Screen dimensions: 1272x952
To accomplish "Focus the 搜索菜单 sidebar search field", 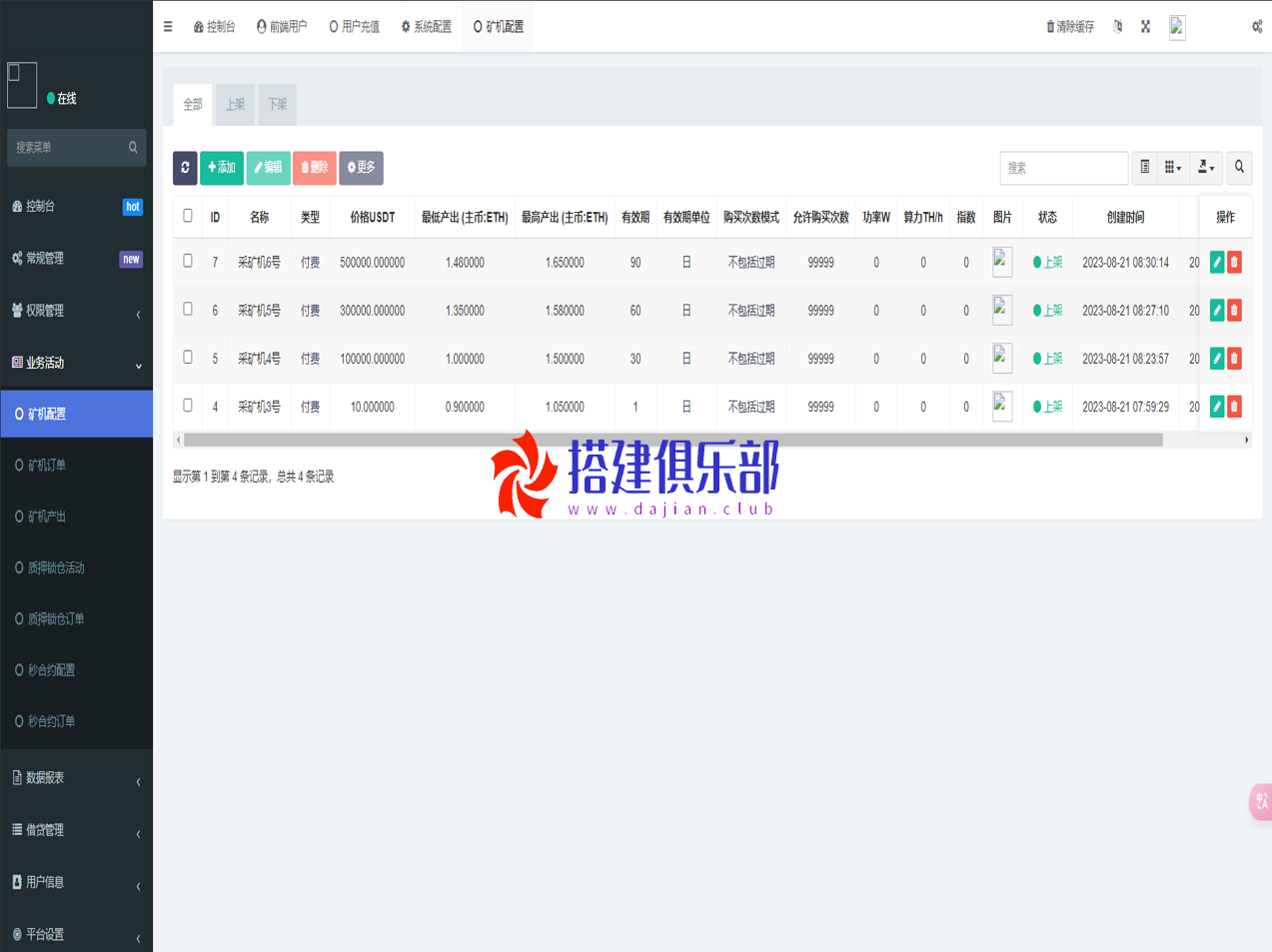I will click(77, 147).
